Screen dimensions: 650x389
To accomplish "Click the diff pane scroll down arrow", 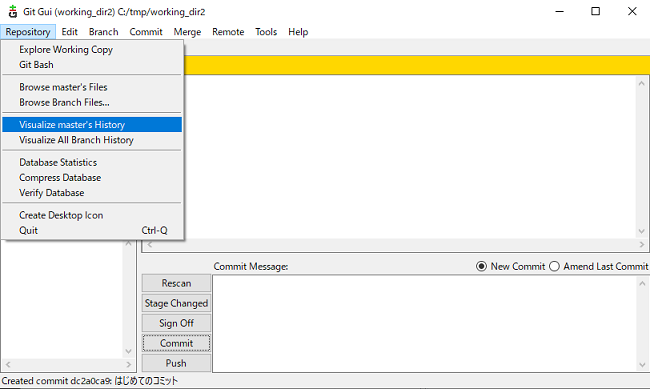I will (642, 231).
